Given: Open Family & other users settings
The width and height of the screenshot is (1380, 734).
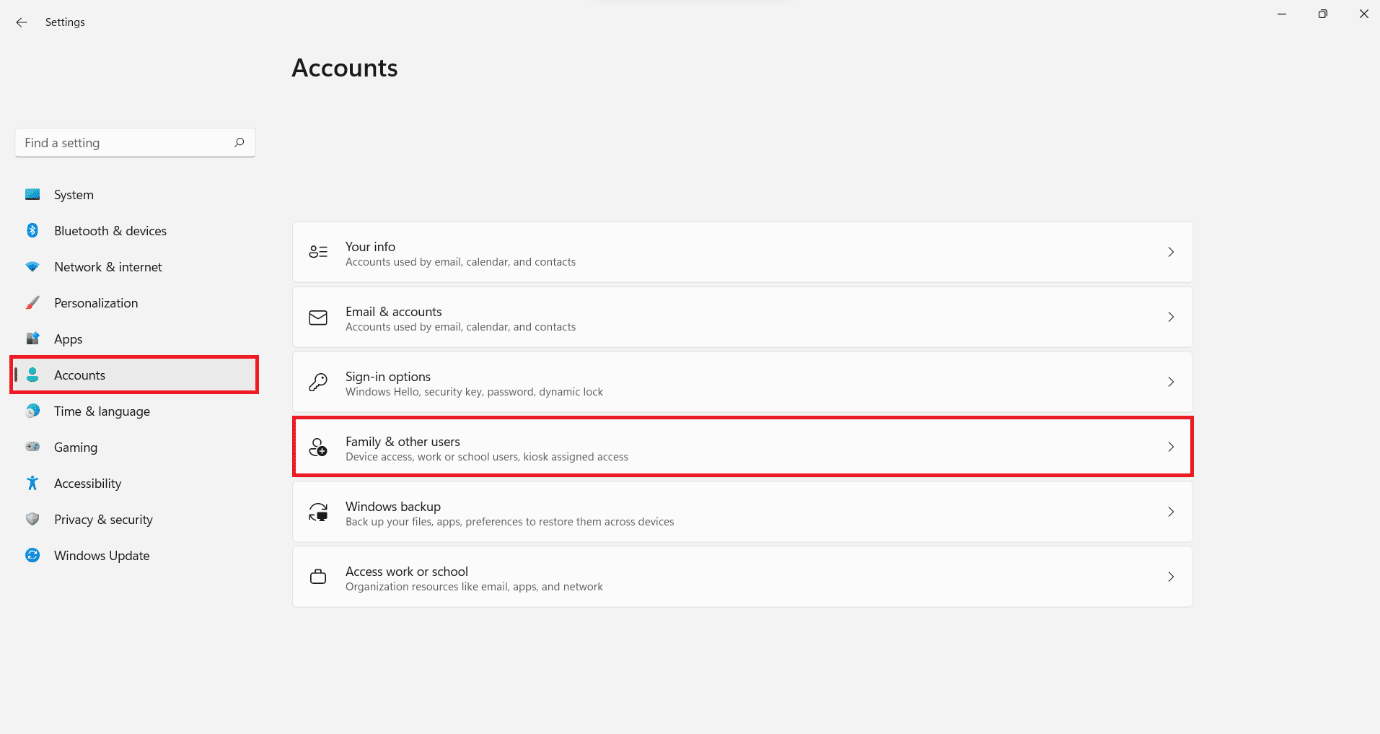Looking at the screenshot, I should 741,447.
